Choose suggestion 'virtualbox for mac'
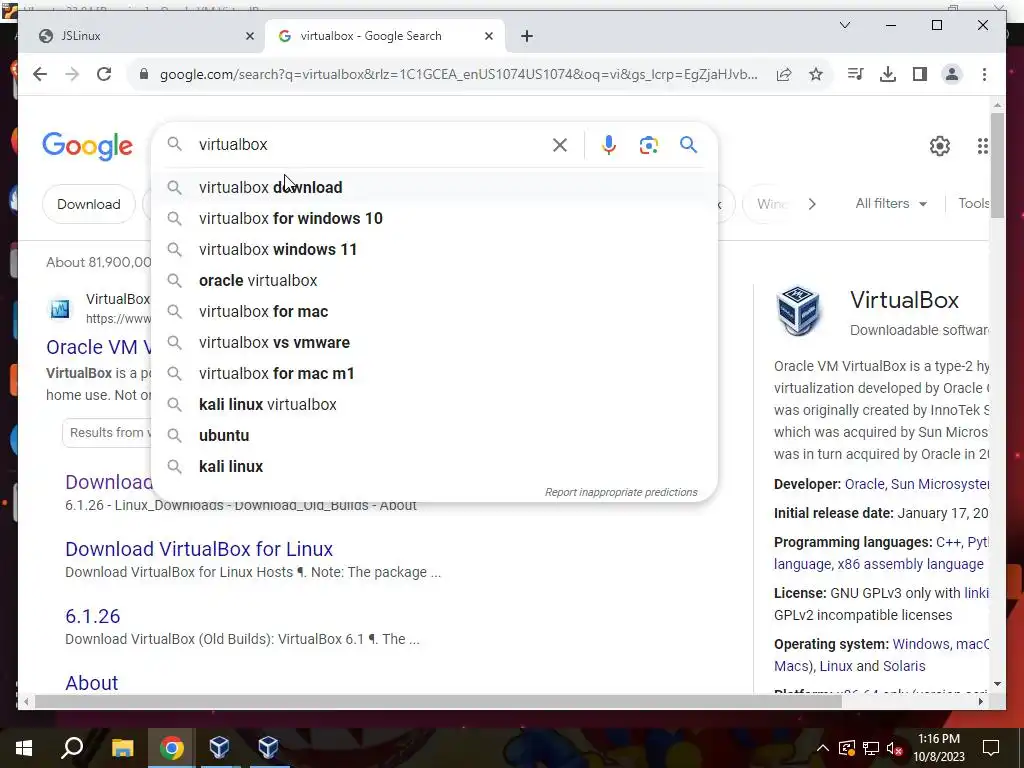Viewport: 1024px width, 768px height. [434, 312]
